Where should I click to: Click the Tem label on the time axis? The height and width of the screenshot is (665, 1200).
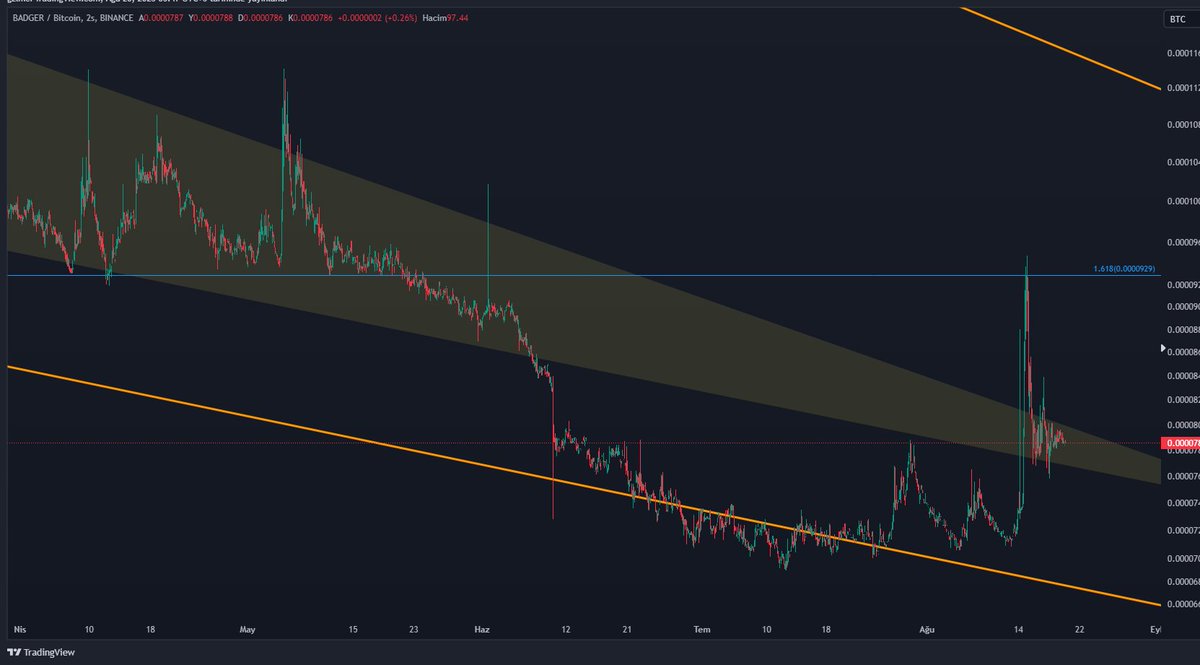(x=703, y=629)
